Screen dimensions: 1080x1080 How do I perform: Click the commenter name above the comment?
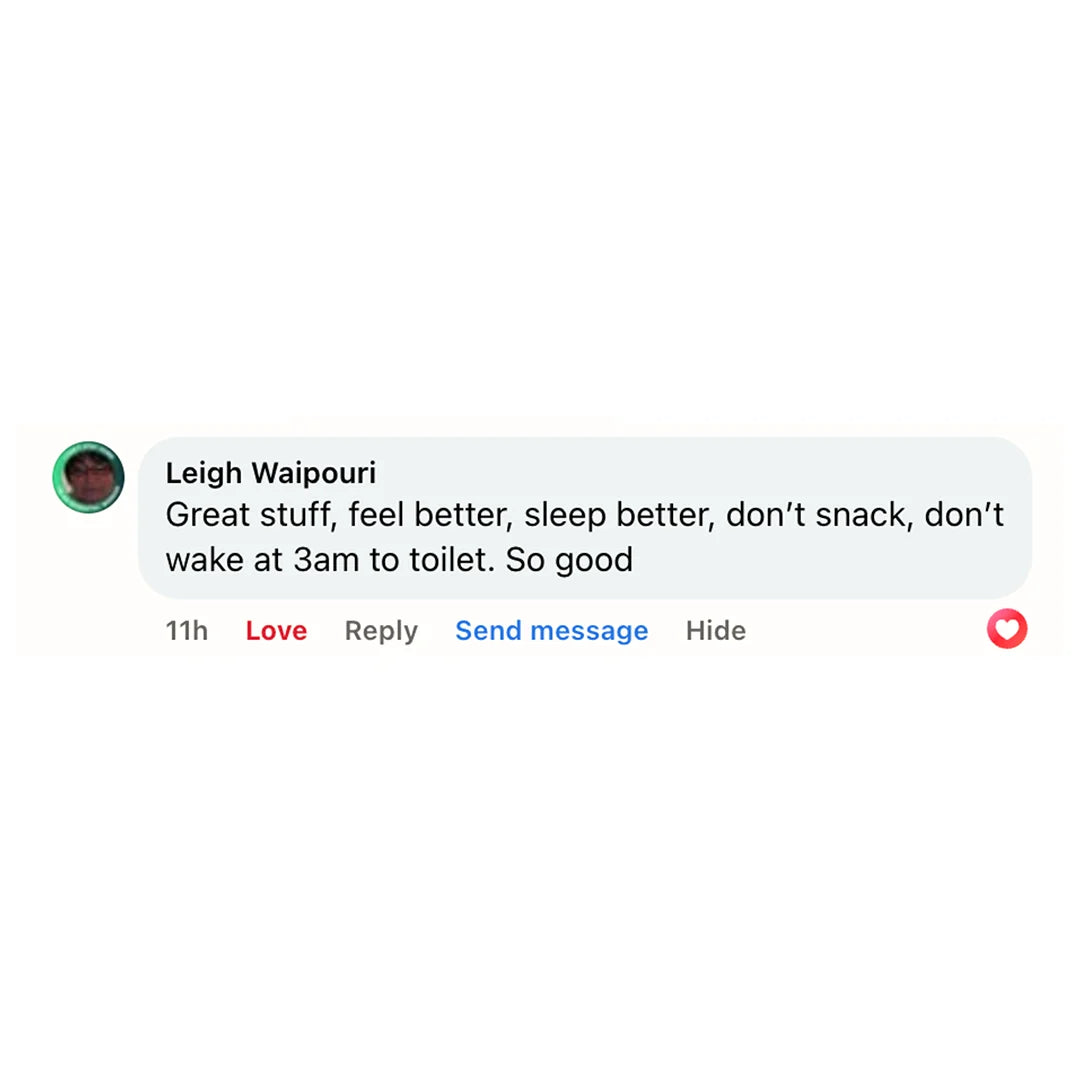[270, 472]
